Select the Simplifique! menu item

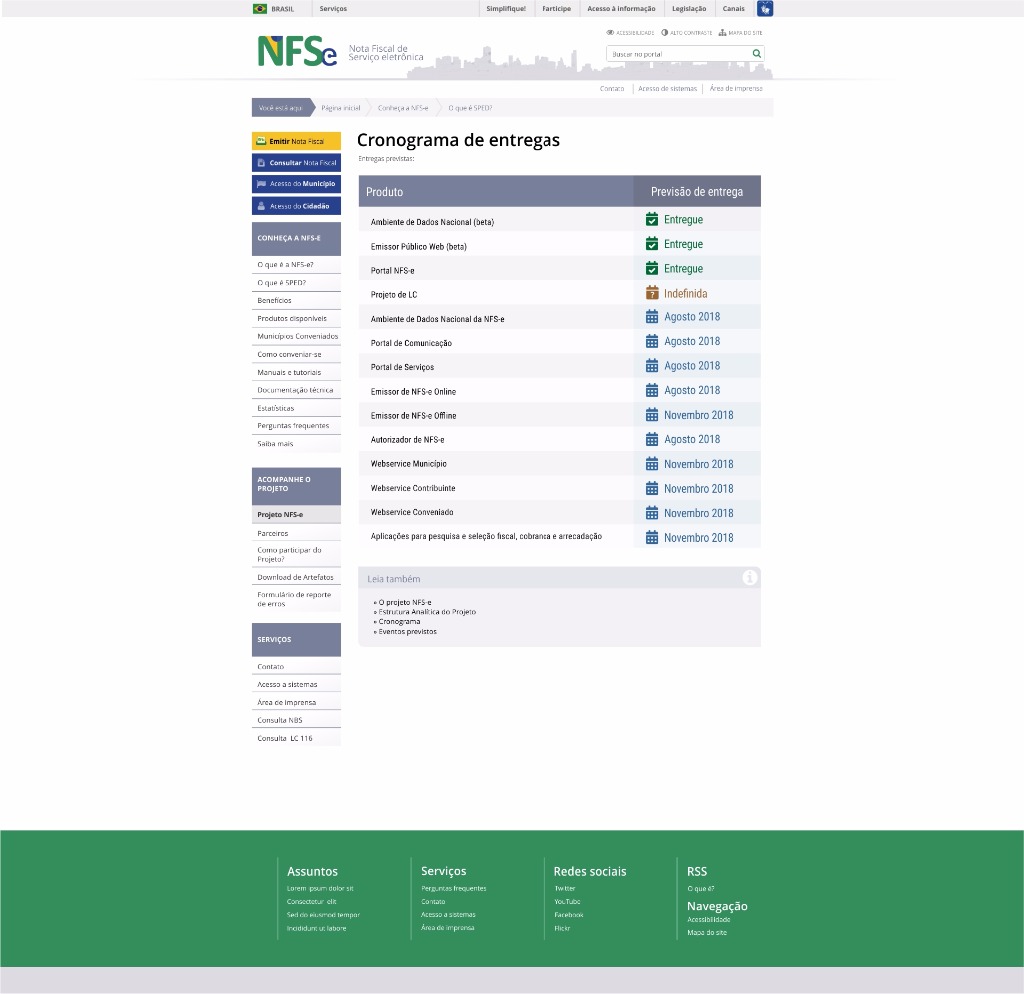click(506, 8)
